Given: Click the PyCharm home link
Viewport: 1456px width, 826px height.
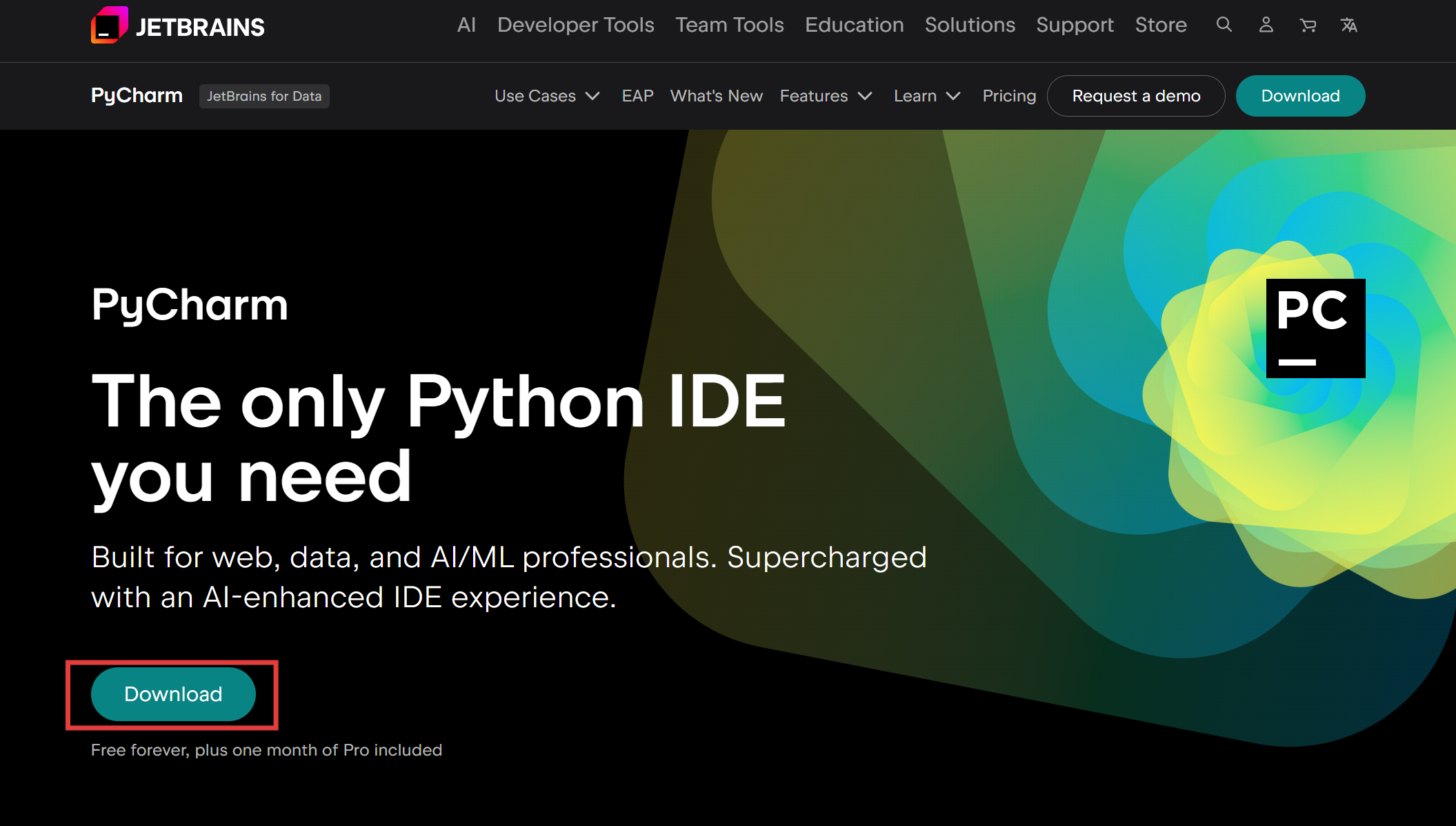Looking at the screenshot, I should coord(136,96).
